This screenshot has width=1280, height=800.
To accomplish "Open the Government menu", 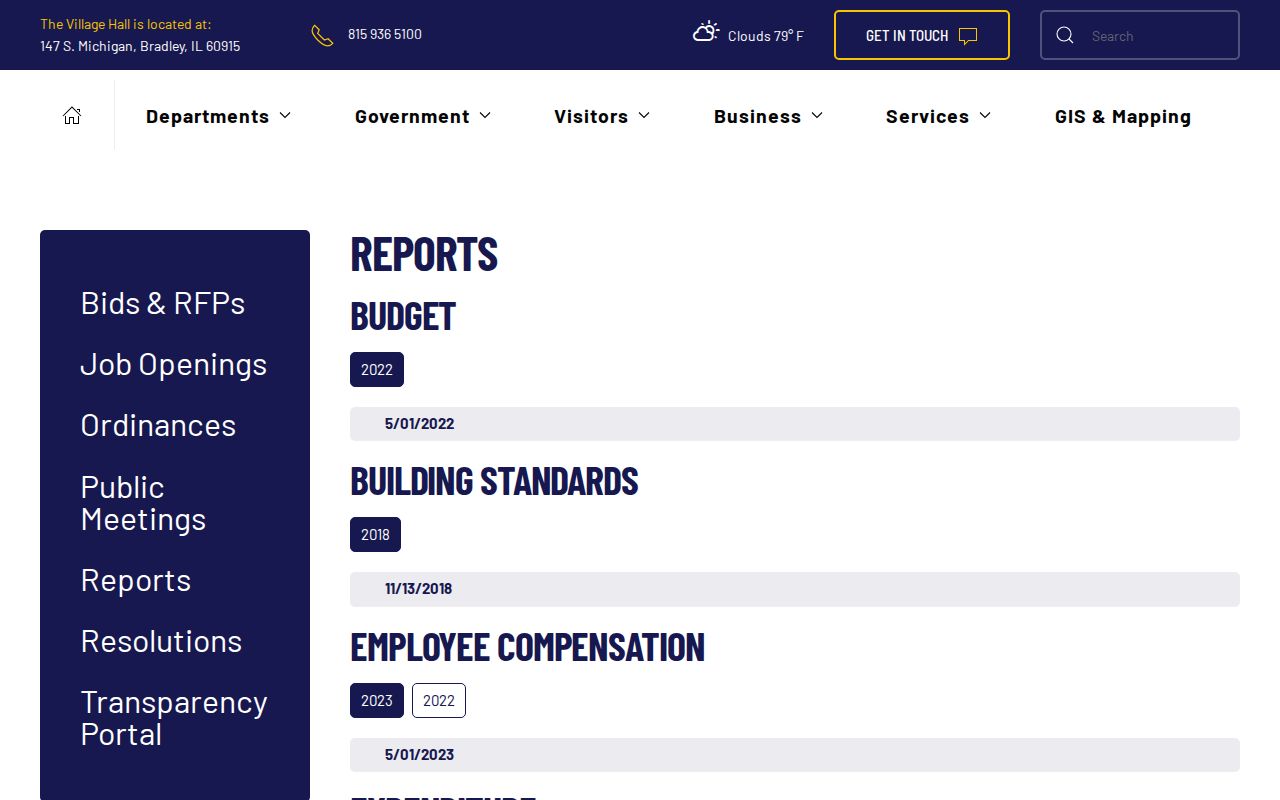I will click(412, 116).
